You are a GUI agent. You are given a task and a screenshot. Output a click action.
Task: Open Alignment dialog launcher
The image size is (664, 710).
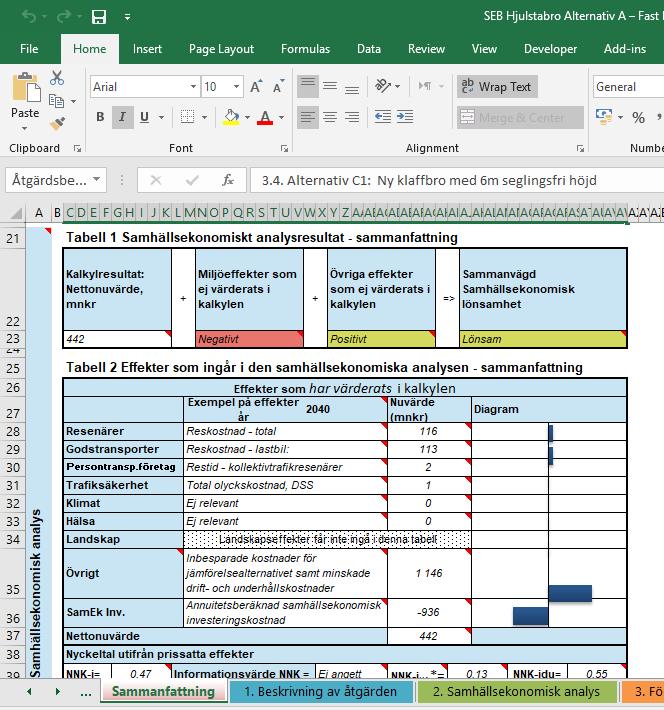pos(580,149)
